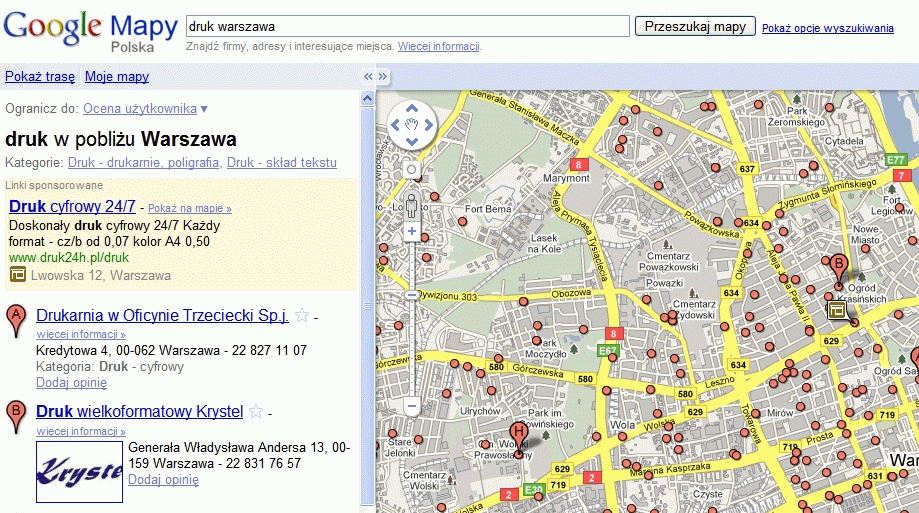Click the Krystel logo thumbnail
This screenshot has width=919, height=513.
[79, 472]
